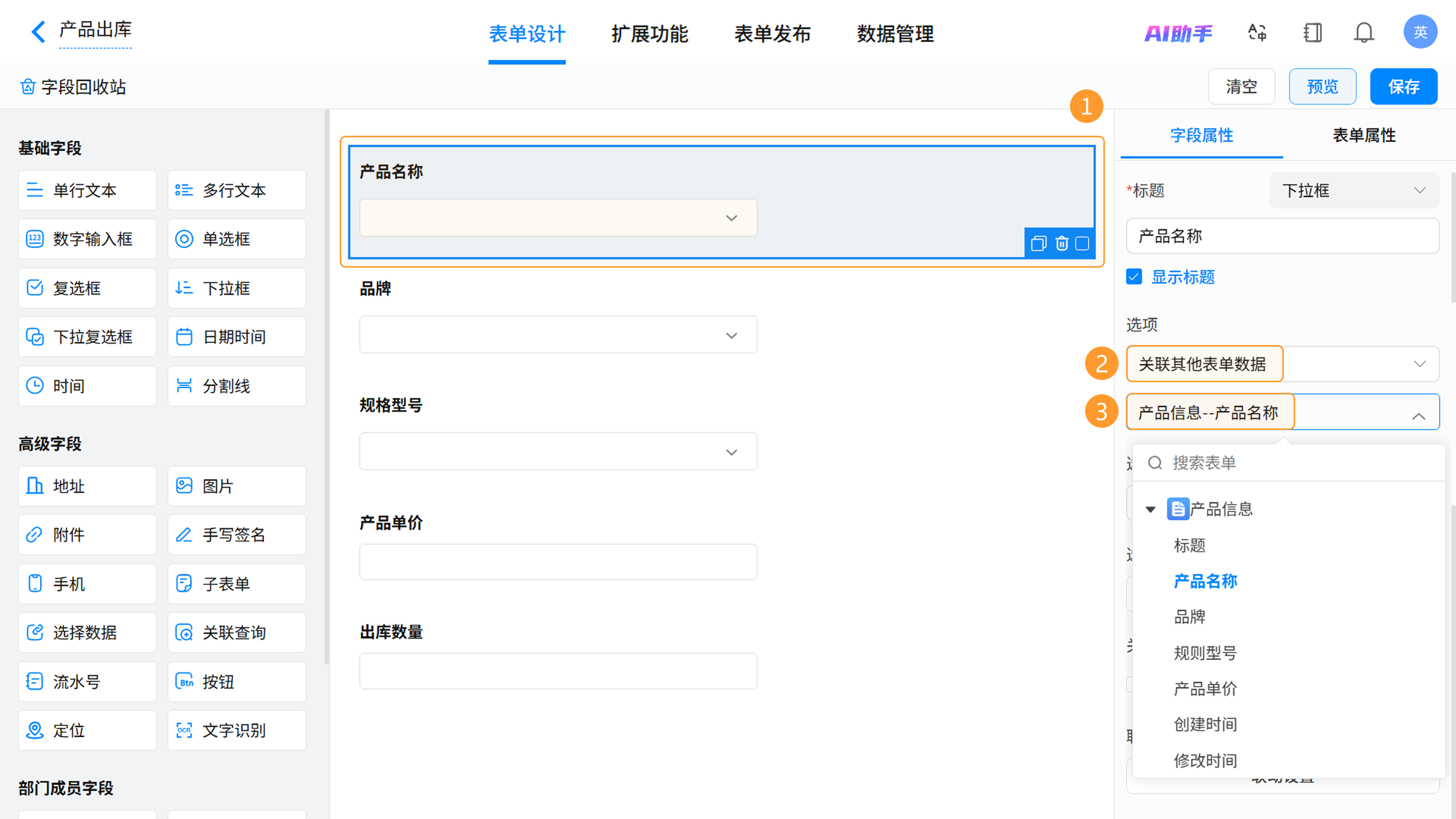Click the trash icon on 产品名称 field
The height and width of the screenshot is (819, 1456).
tap(1062, 243)
